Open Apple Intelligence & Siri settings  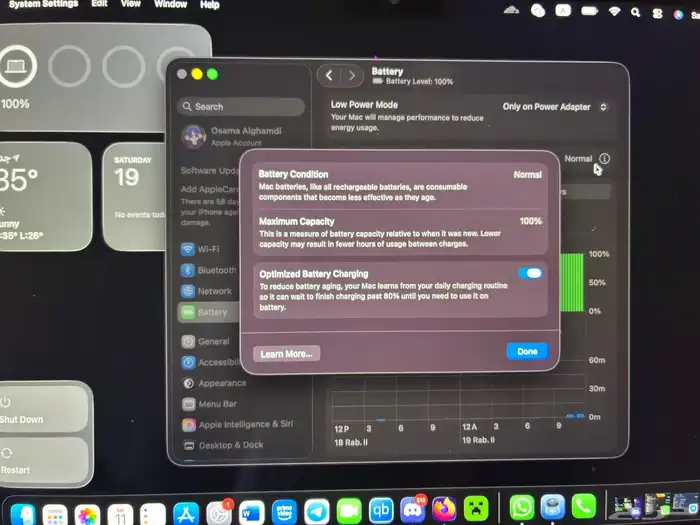pyautogui.click(x=238, y=425)
